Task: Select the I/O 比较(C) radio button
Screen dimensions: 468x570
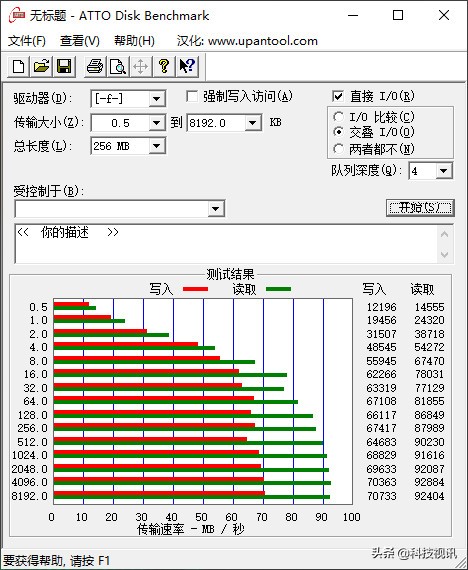Action: pos(338,117)
